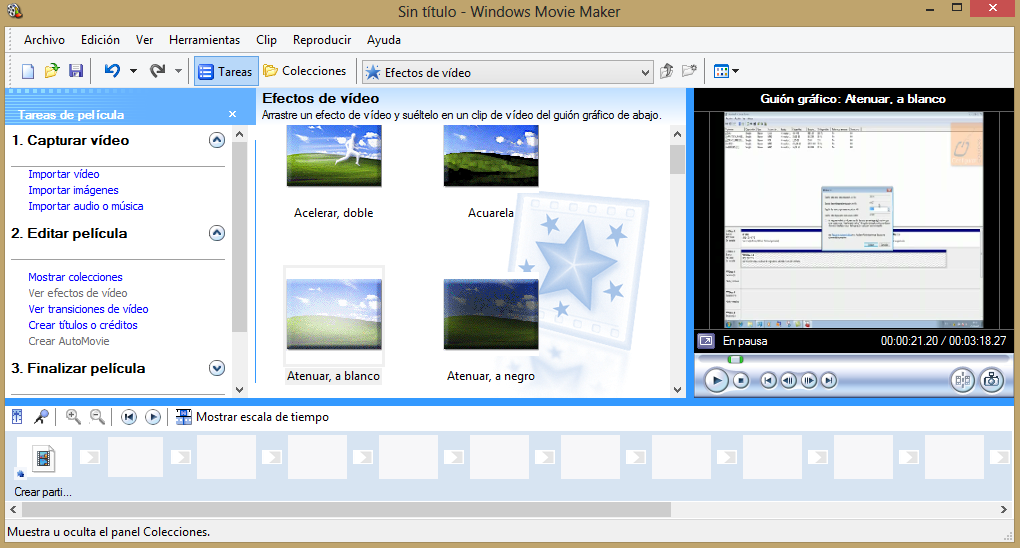Viewport: 1020px width, 548px height.
Task: Toggle the Colecciones pane button
Action: pyautogui.click(x=305, y=71)
